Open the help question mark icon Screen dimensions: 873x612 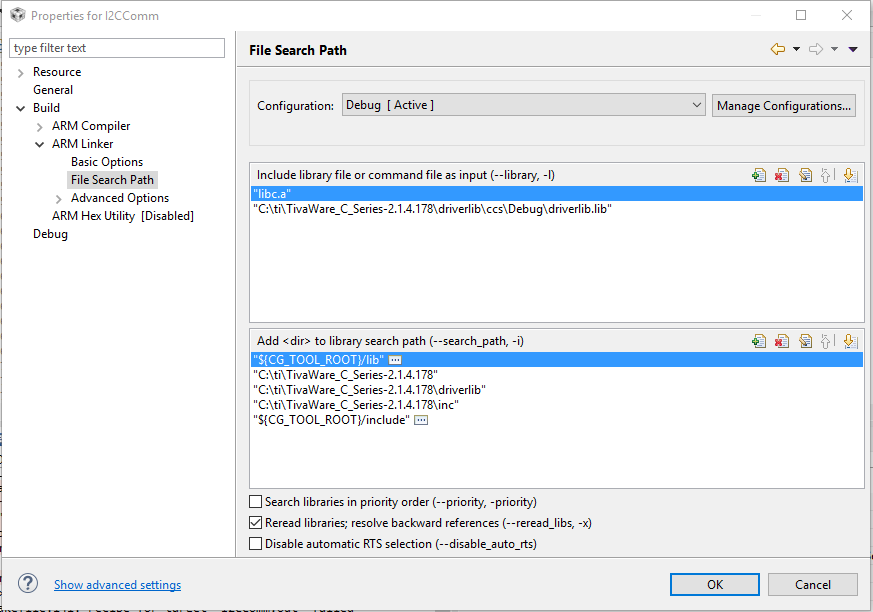(x=29, y=584)
